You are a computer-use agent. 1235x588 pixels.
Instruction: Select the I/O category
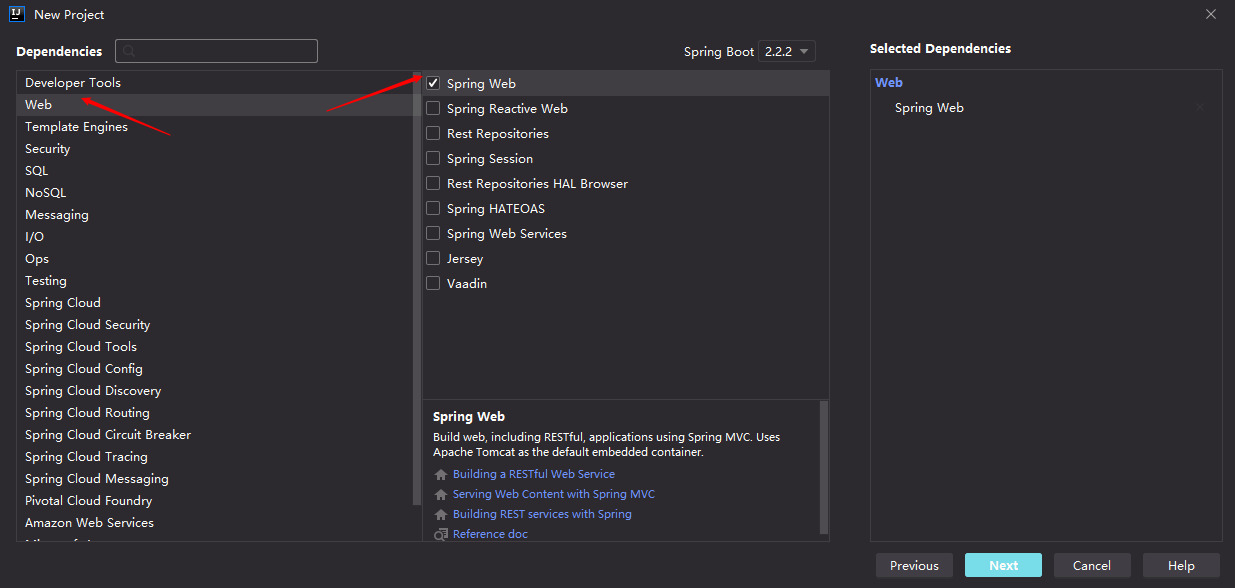pos(215,237)
